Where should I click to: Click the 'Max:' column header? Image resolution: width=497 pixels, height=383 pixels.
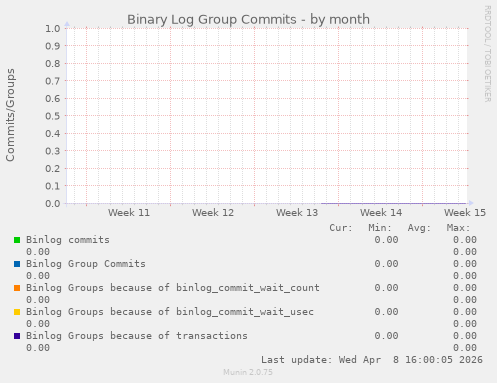click(458, 228)
